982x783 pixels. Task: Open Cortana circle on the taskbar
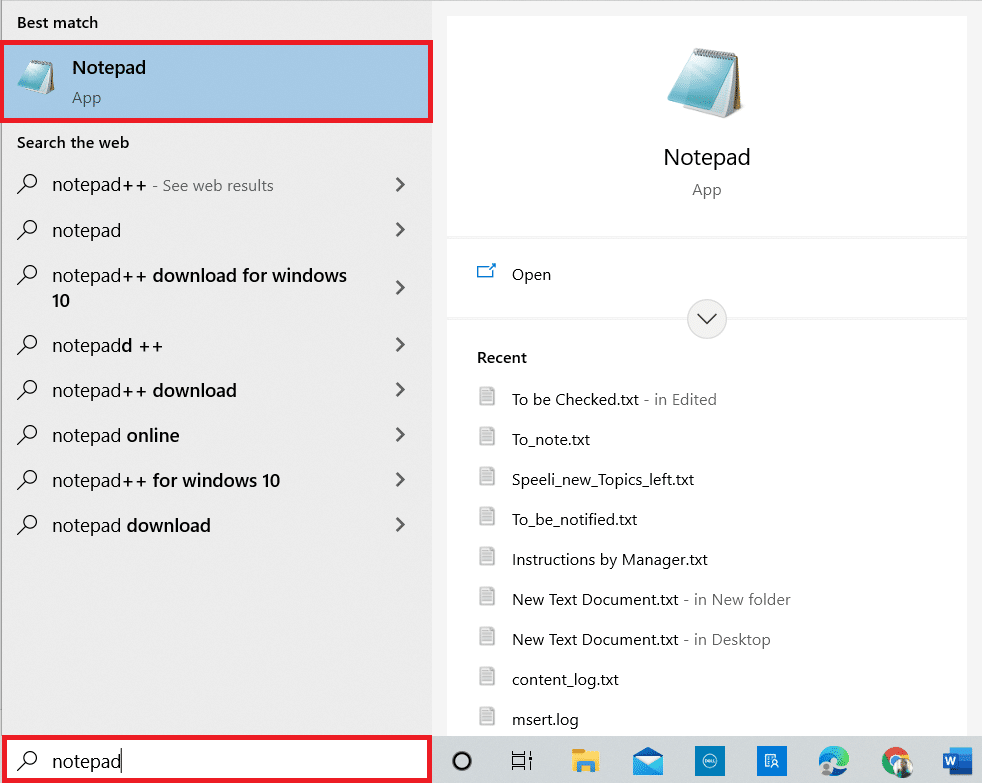click(x=462, y=761)
